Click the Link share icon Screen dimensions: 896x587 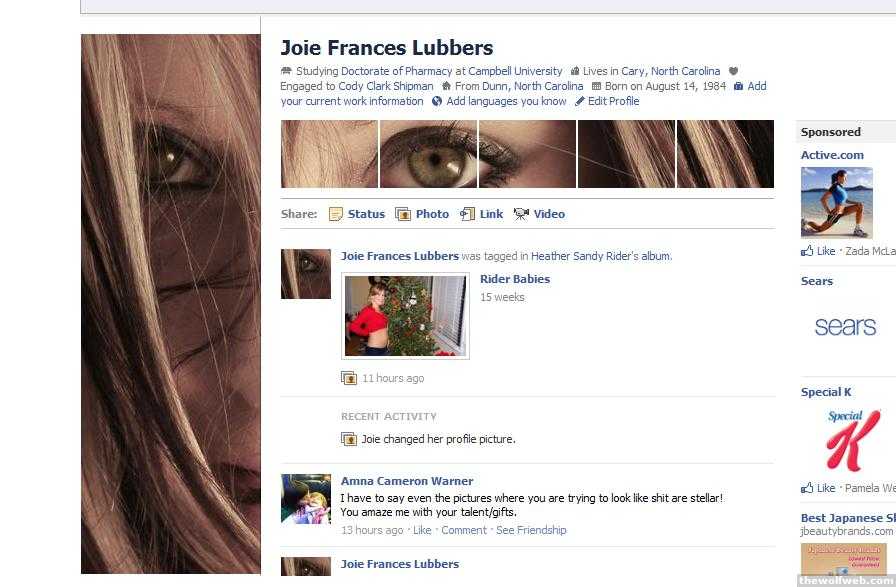(x=467, y=214)
